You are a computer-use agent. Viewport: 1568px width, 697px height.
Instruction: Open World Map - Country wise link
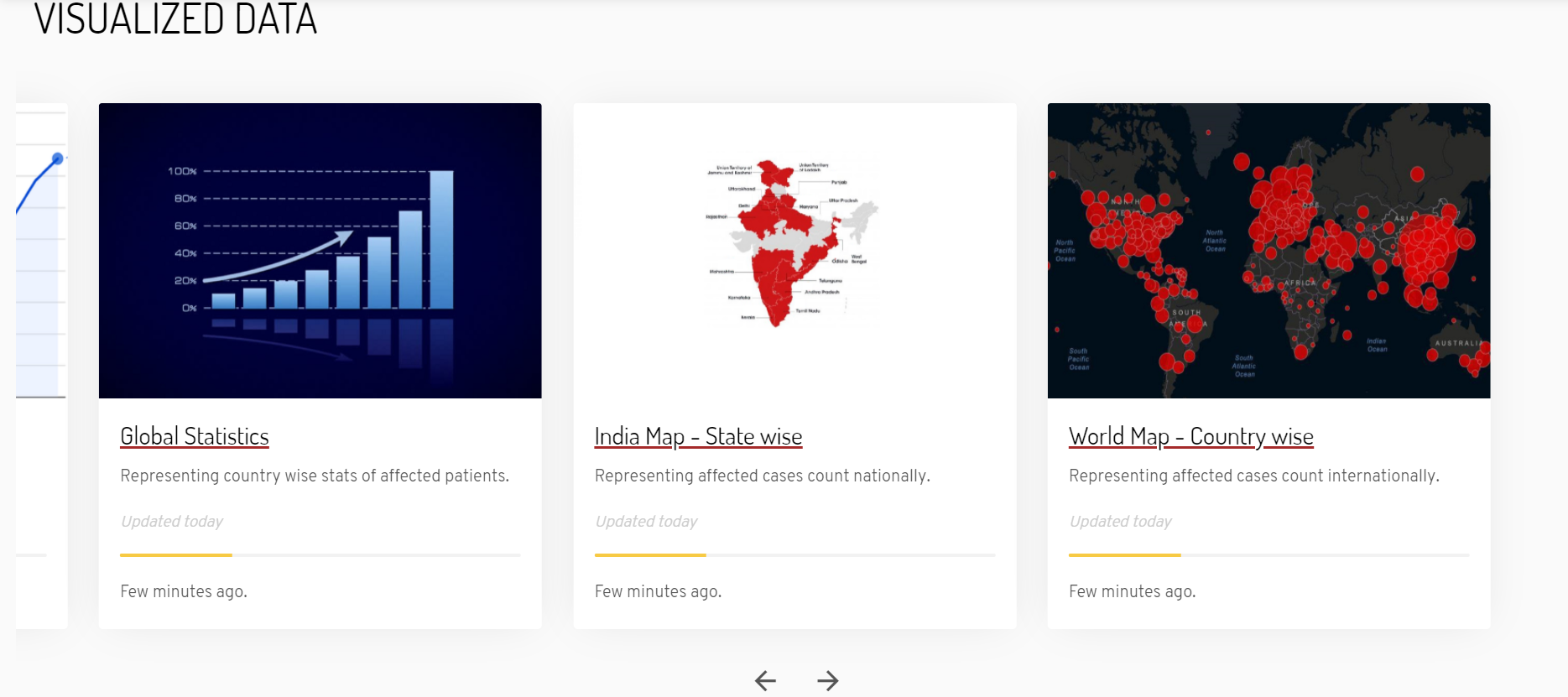click(1191, 436)
